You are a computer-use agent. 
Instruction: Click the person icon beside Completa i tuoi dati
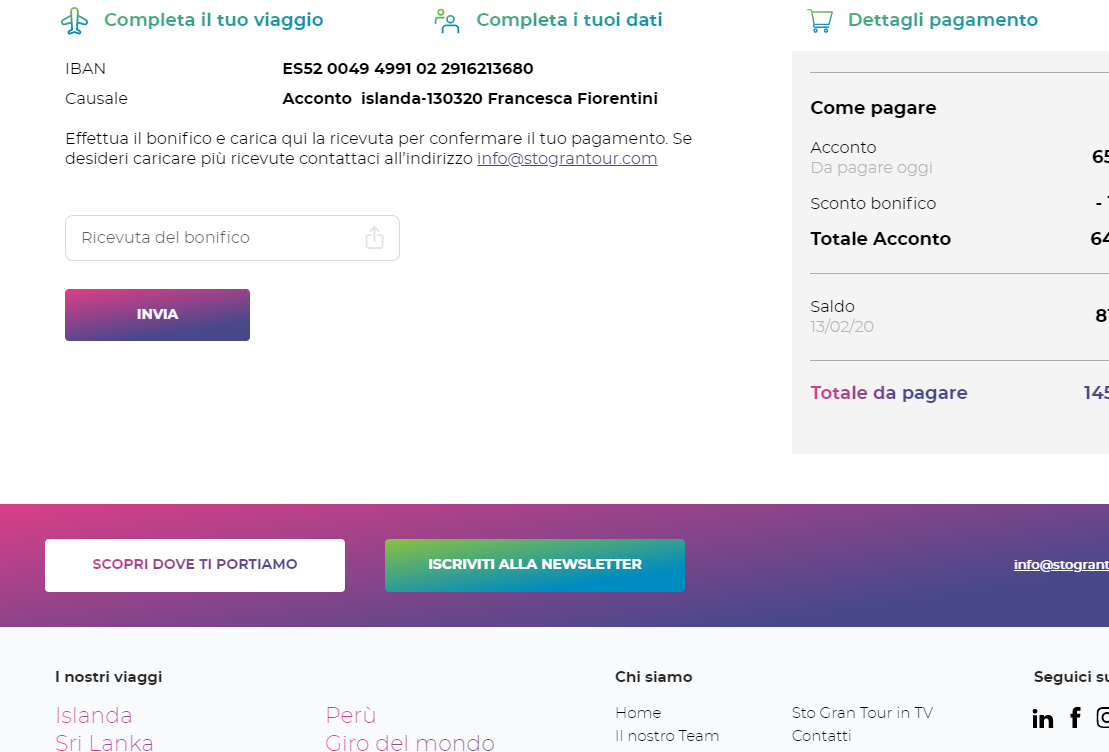(x=446, y=21)
